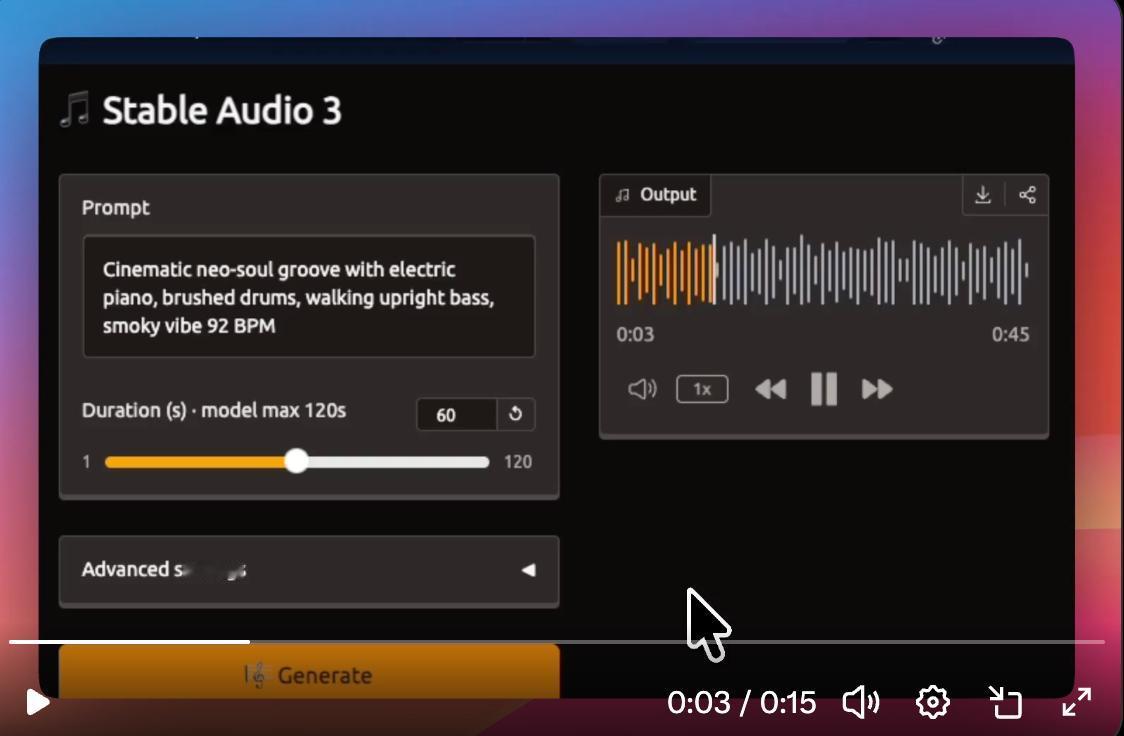Screen dimensions: 1124x736
Task: Seek within the output waveform
Action: (822, 271)
